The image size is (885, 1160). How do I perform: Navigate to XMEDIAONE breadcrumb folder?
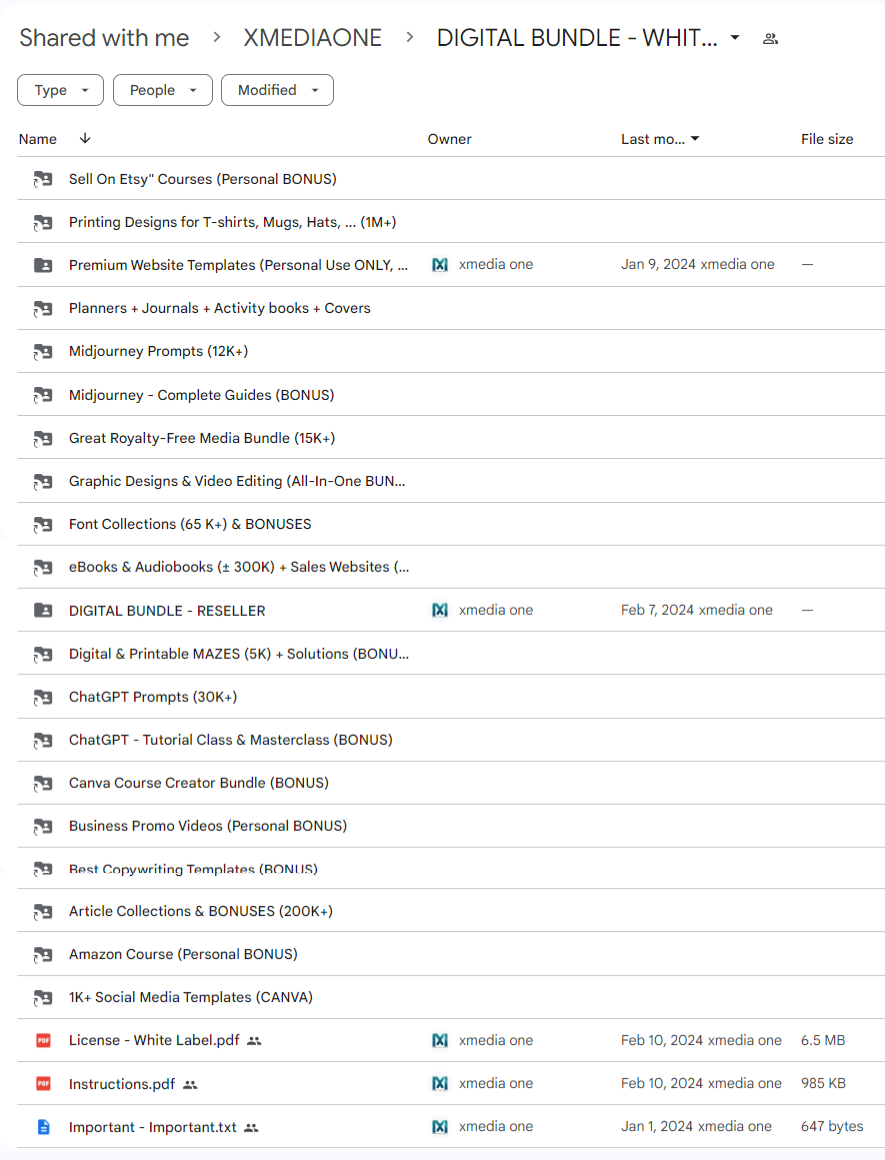312,38
